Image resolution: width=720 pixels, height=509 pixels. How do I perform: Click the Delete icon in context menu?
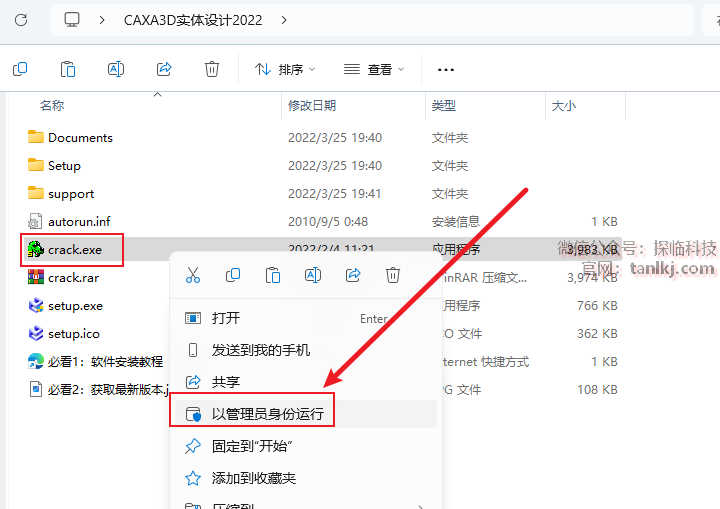tap(393, 275)
